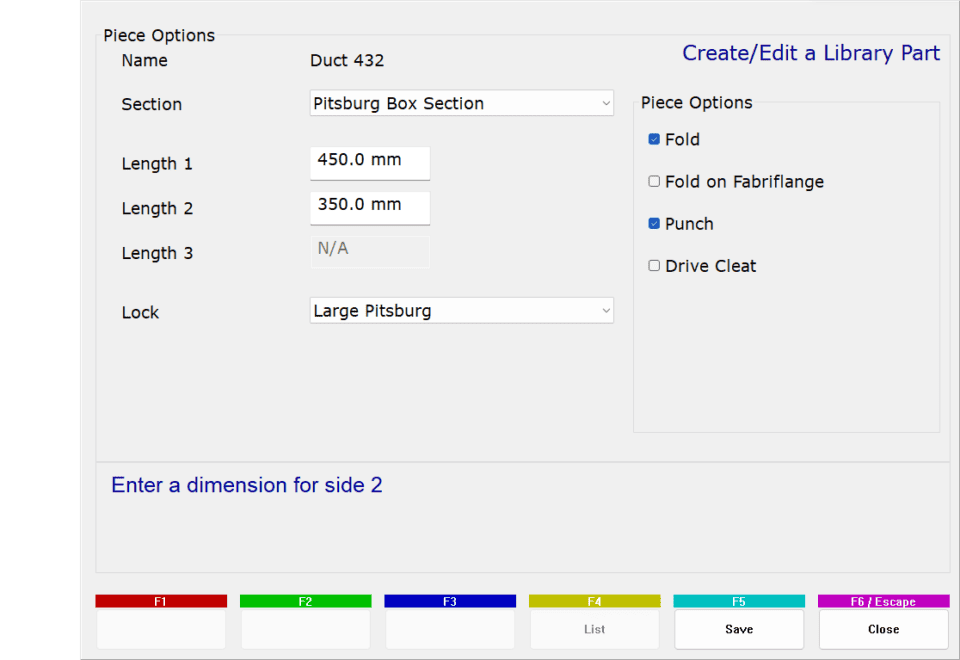960x660 pixels.
Task: Enable the Drive Cleat option
Action: point(655,266)
